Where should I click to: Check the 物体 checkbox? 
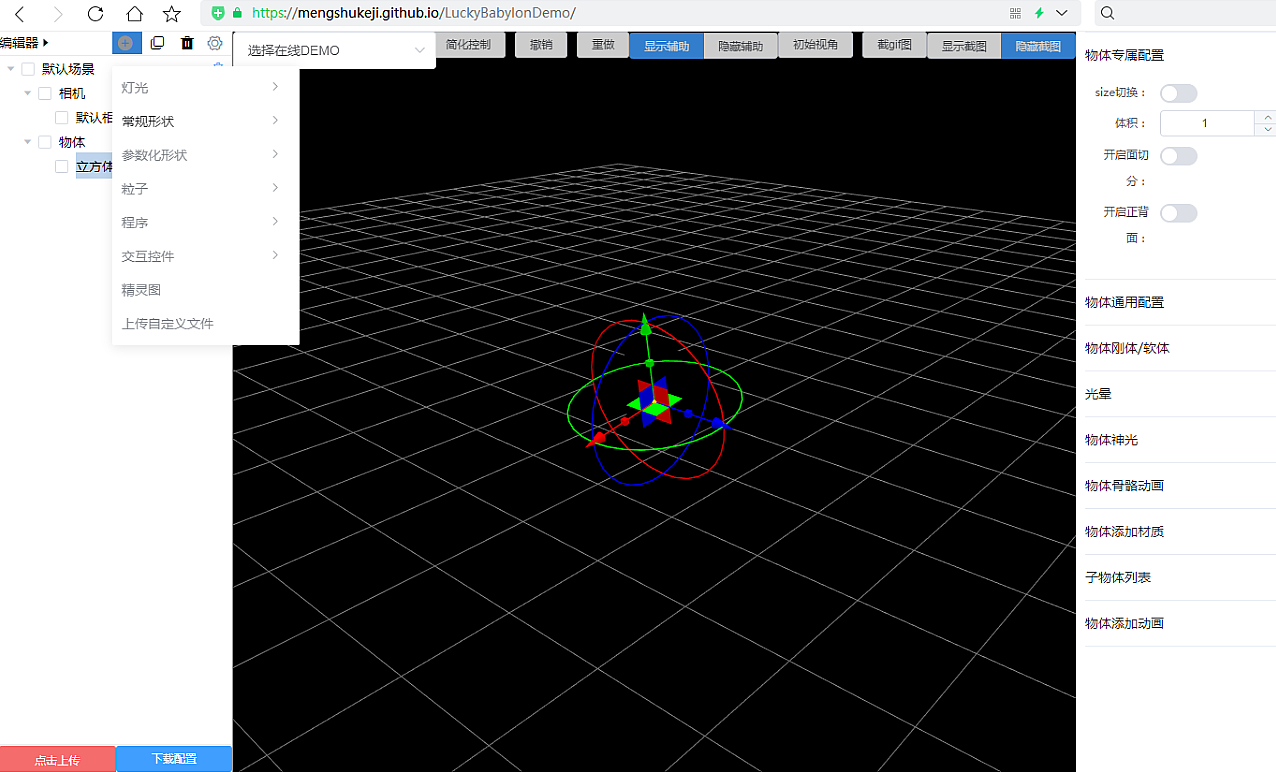pyautogui.click(x=44, y=142)
